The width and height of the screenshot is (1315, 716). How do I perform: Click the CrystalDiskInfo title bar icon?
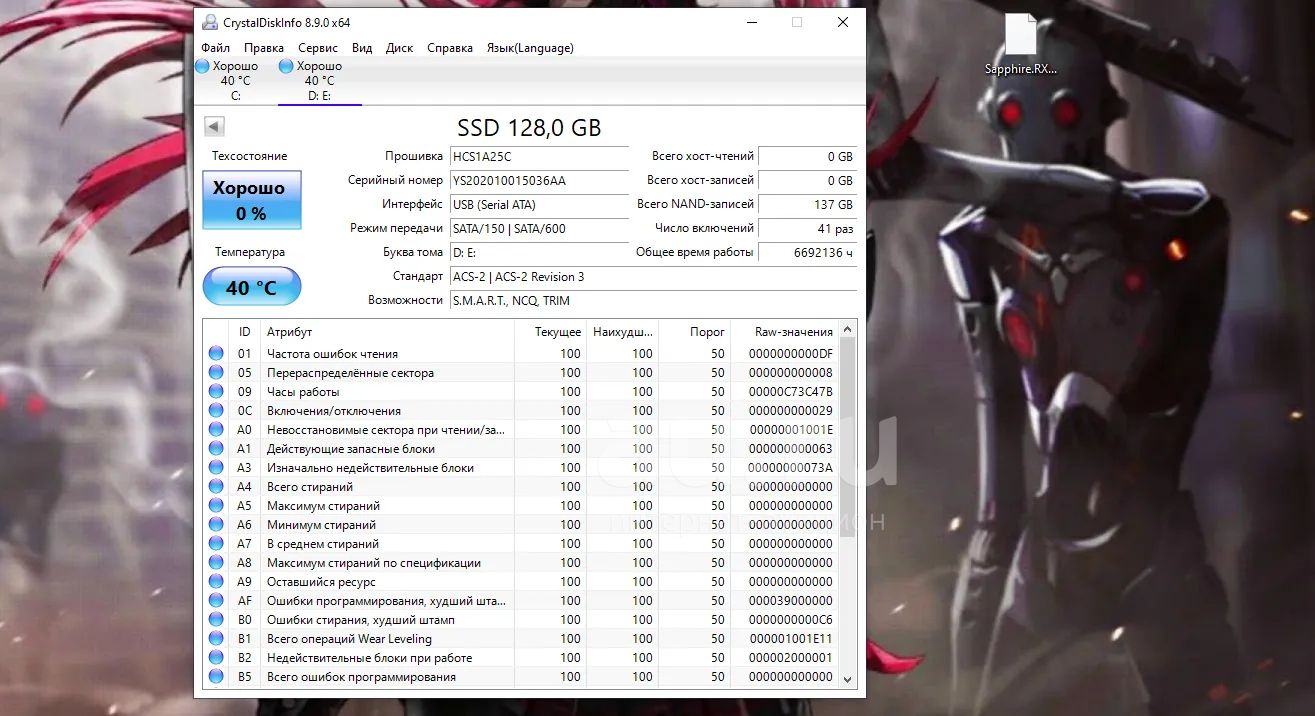tap(208, 22)
